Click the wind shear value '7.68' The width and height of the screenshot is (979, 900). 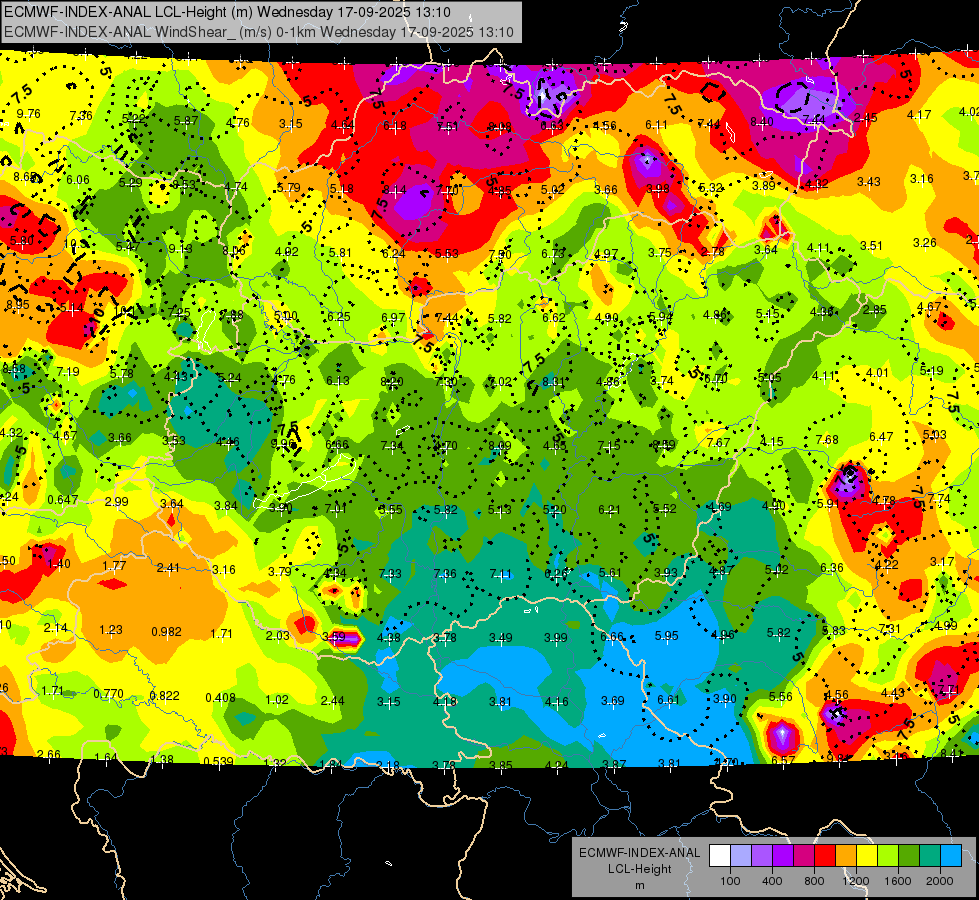[827, 440]
